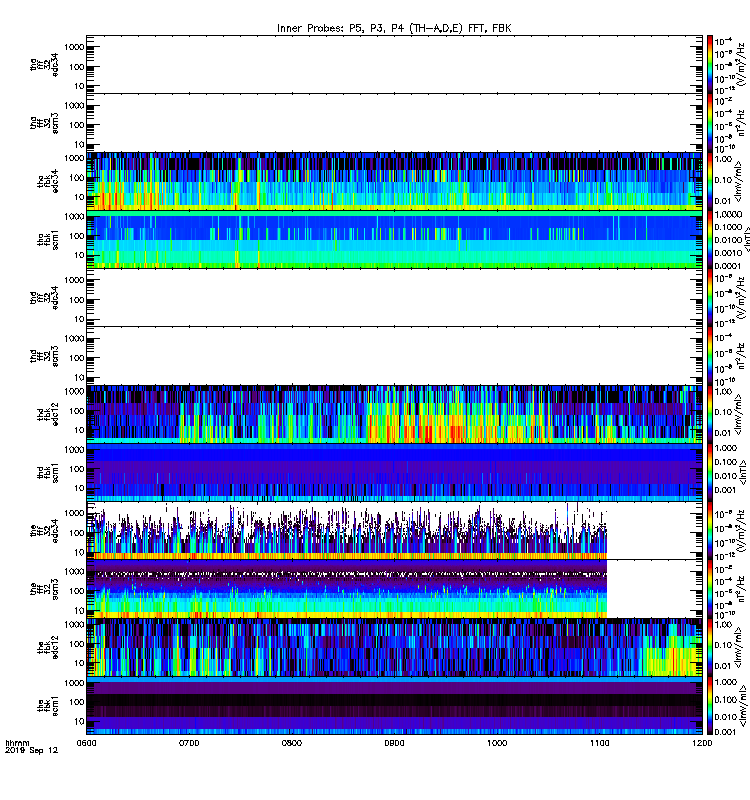Select the 'thd fbk scm1' spectrogram panel
The image size is (750, 800).
394,472
